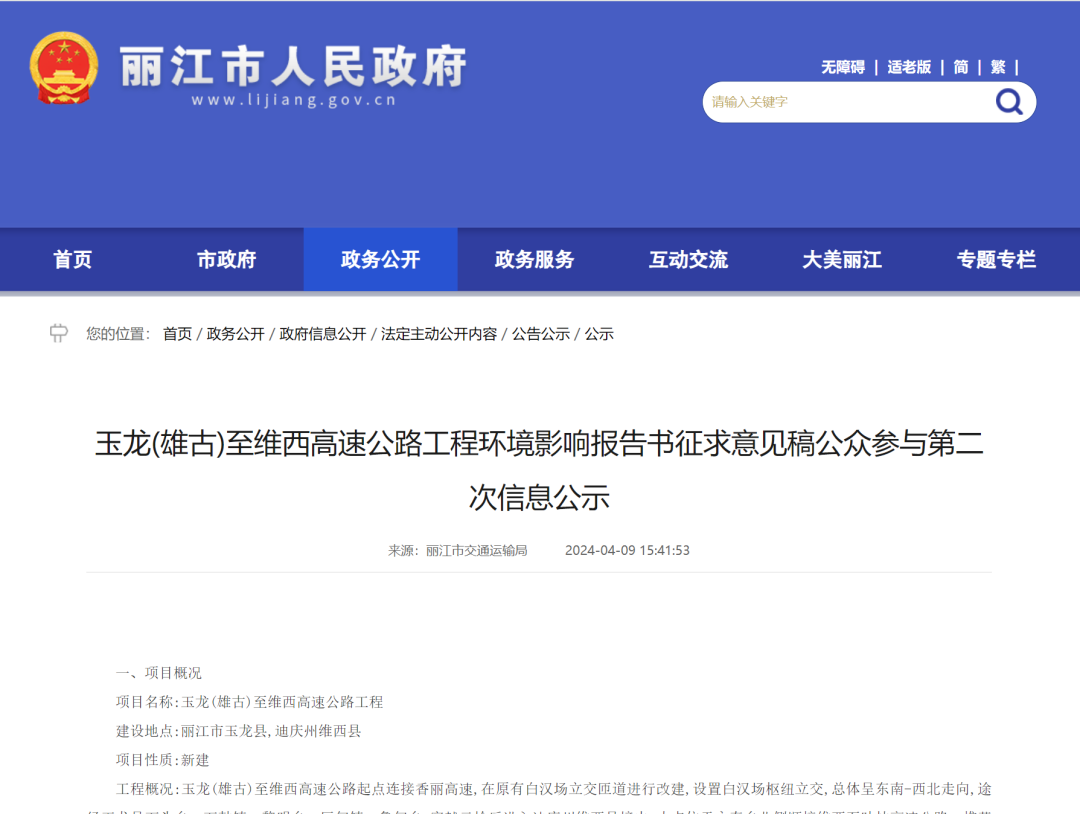
Task: Click the line 建设地点:丽江市玉龙县
Action: pyautogui.click(x=238, y=731)
